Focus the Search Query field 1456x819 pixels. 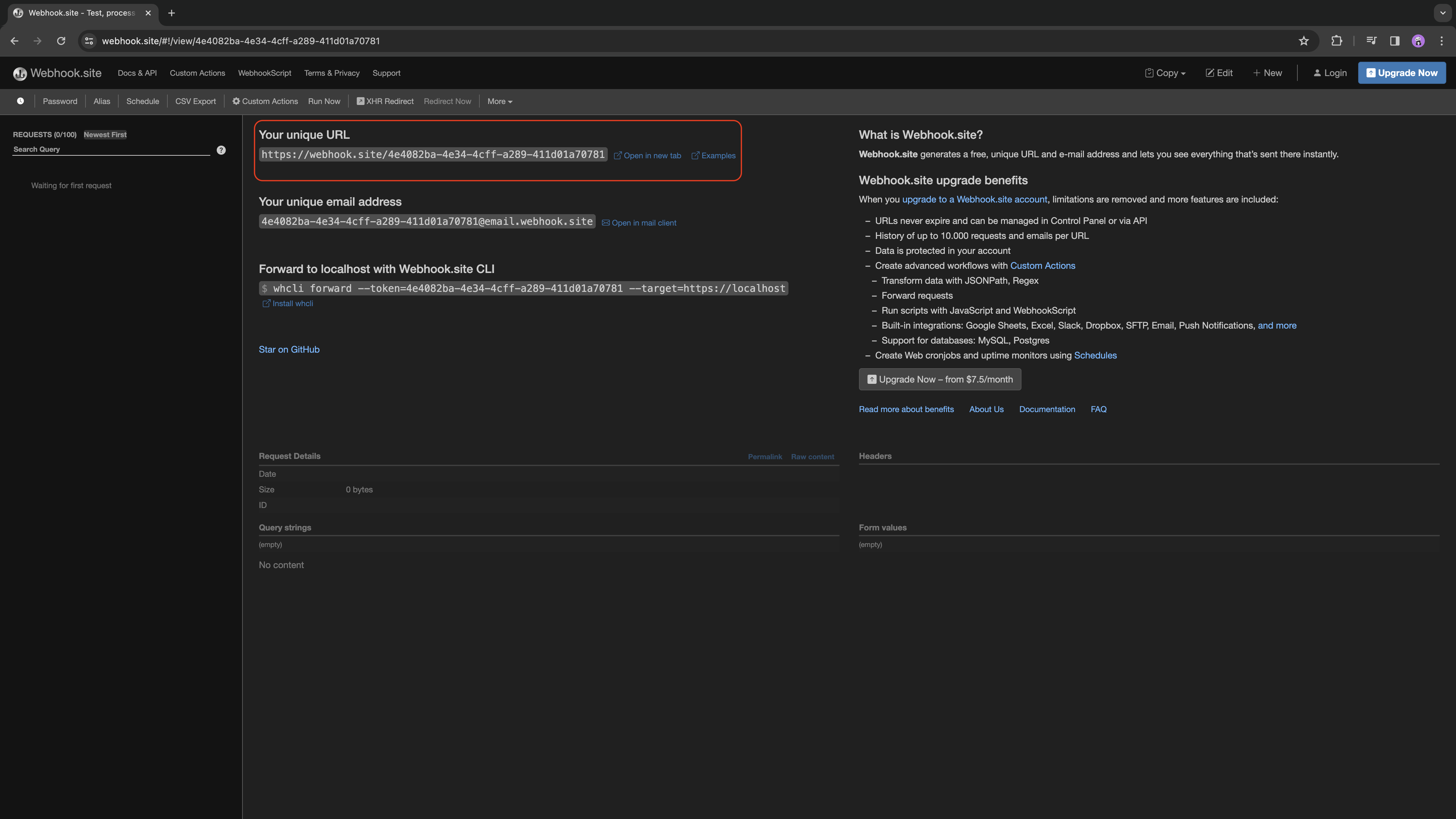[x=111, y=149]
